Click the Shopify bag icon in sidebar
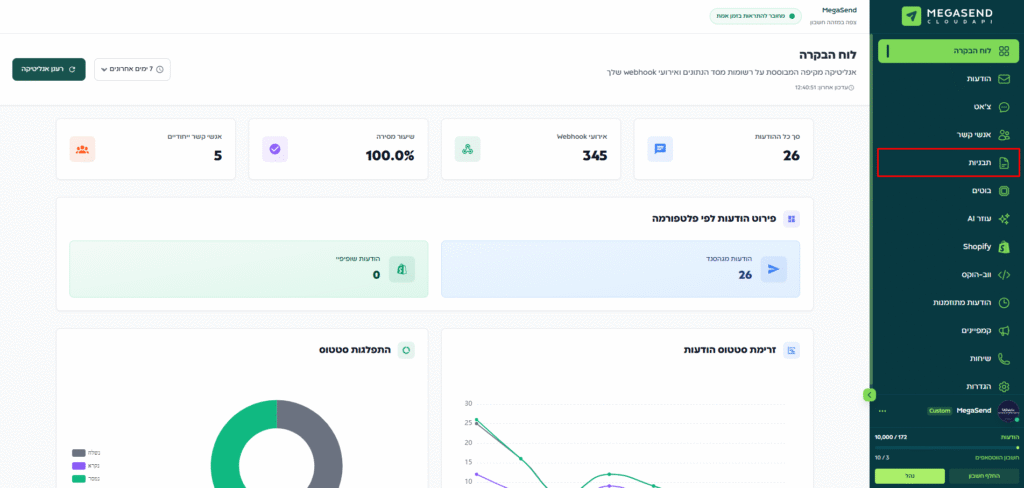 tap(1004, 246)
